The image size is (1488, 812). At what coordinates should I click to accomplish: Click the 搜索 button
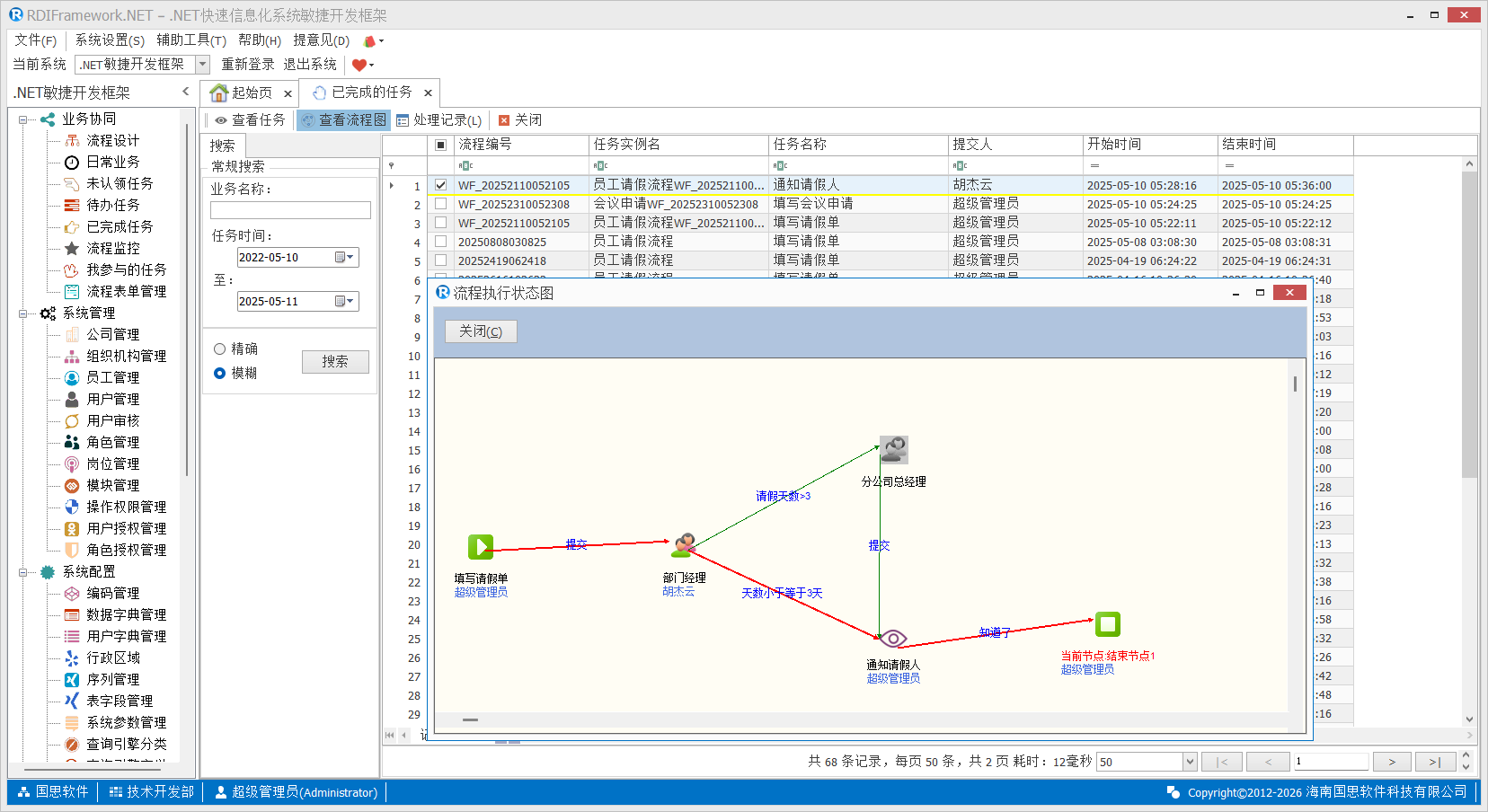(x=334, y=361)
